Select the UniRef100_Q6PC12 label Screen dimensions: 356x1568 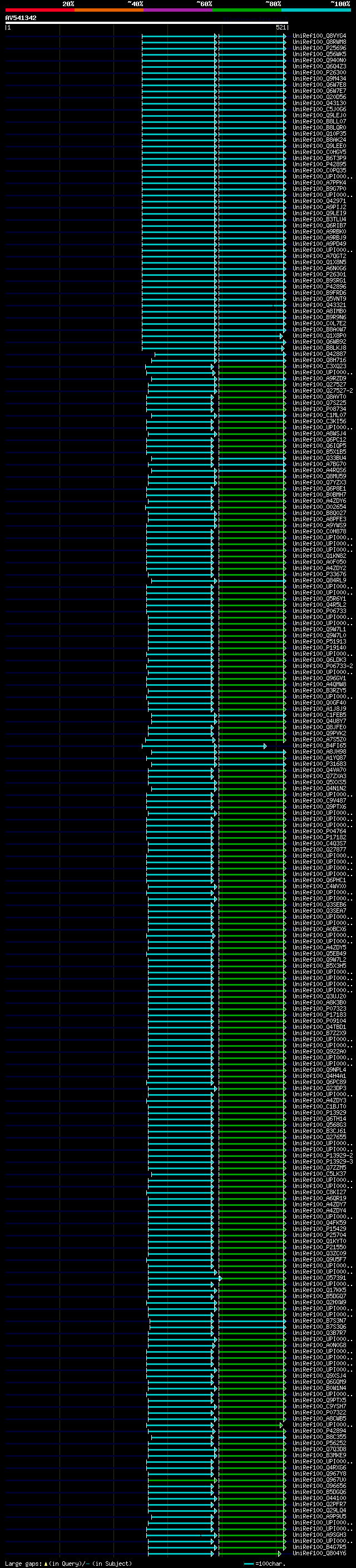tap(319, 440)
